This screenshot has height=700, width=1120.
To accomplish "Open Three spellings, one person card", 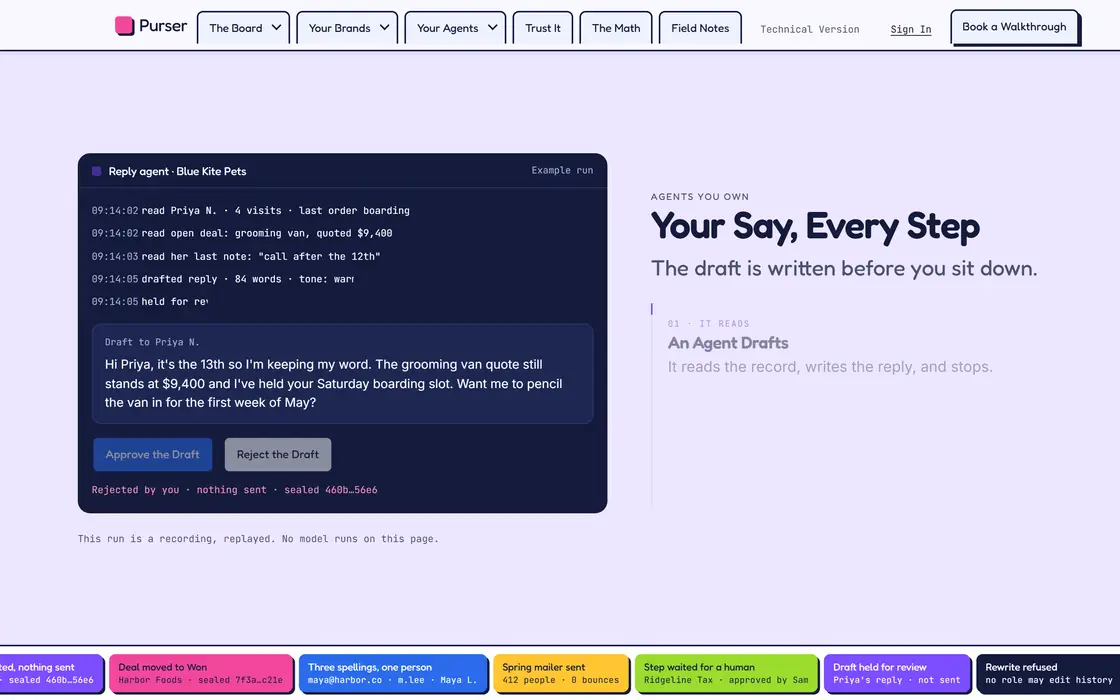I will pyautogui.click(x=394, y=674).
